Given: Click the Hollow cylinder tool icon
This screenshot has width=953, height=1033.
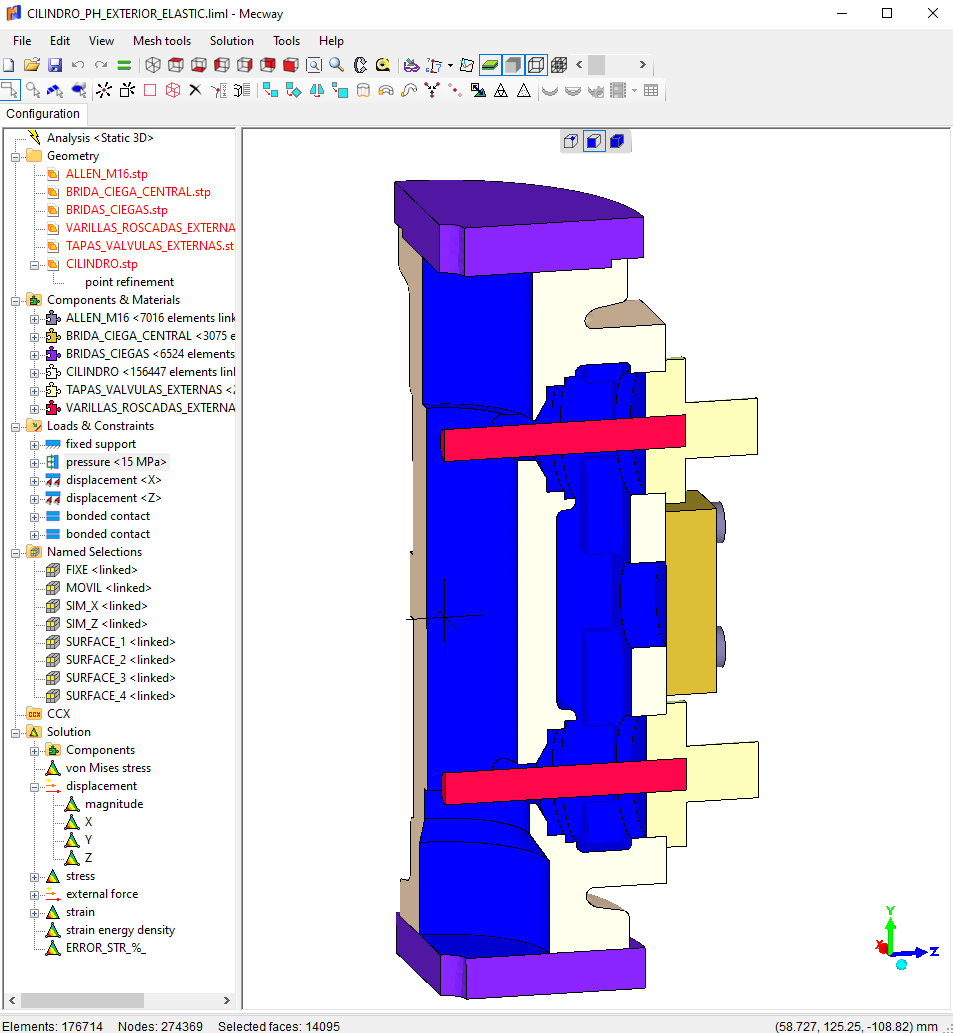Looking at the screenshot, I should tap(363, 90).
